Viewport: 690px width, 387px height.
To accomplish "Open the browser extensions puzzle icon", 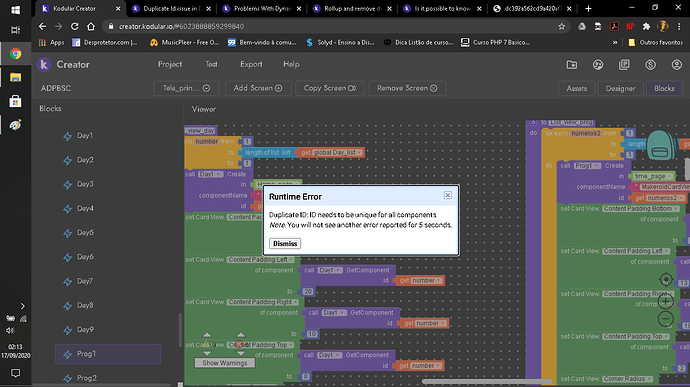I will [x=646, y=26].
